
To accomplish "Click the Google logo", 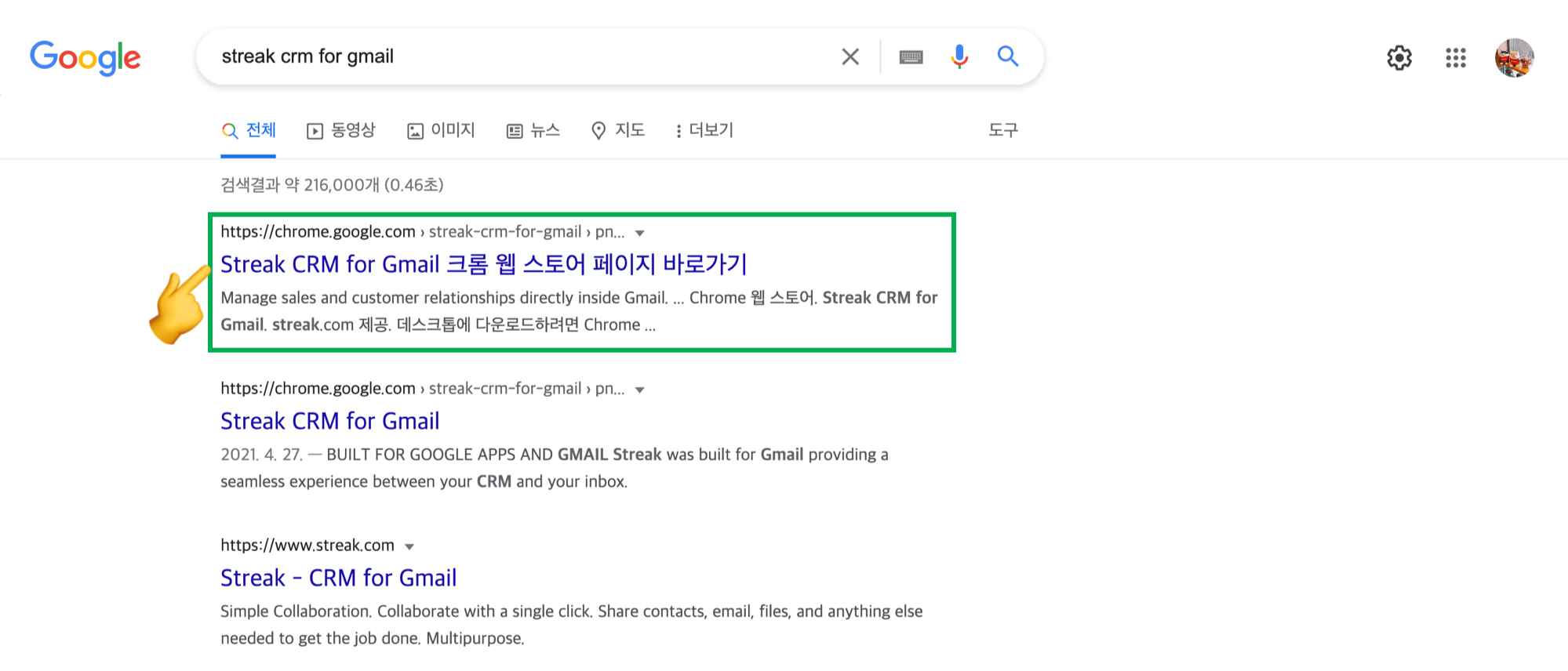I will coord(85,58).
